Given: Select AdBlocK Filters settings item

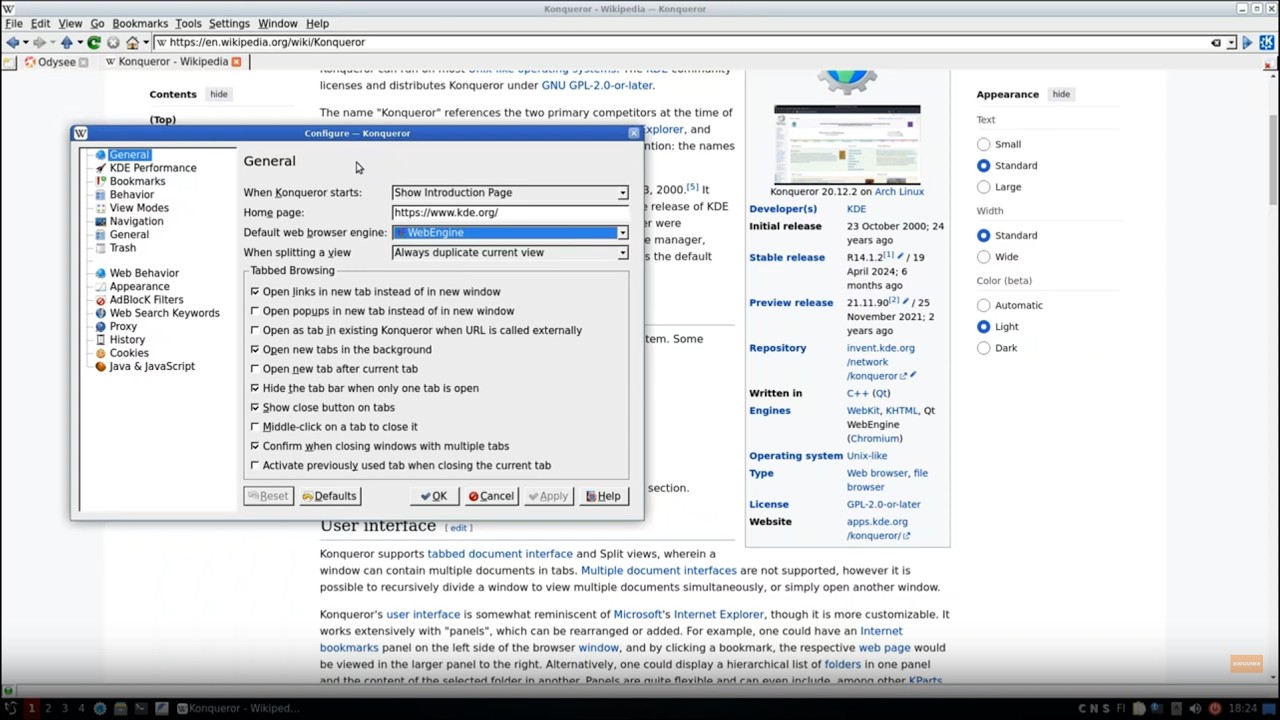Looking at the screenshot, I should click(146, 299).
